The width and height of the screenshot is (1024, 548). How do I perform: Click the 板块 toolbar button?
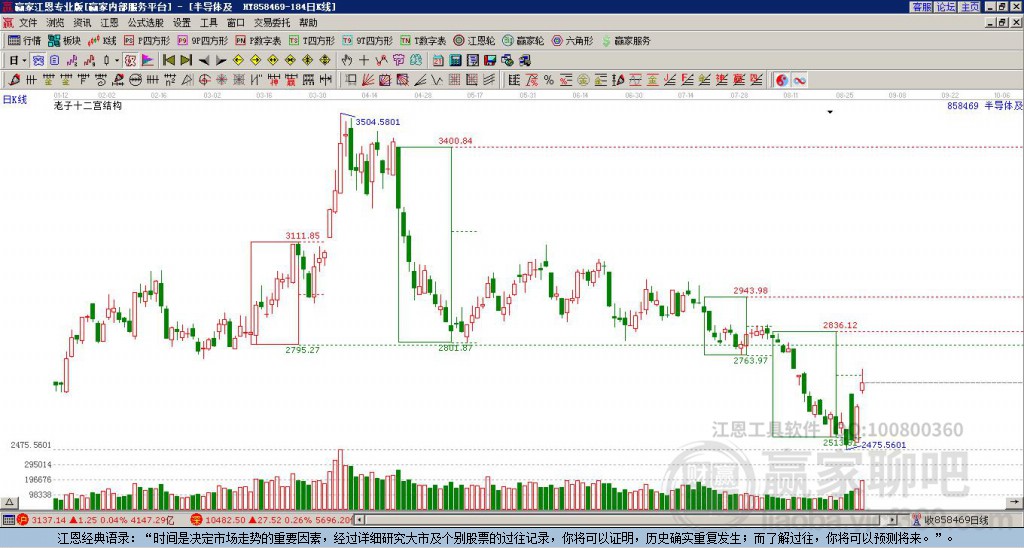(64, 40)
